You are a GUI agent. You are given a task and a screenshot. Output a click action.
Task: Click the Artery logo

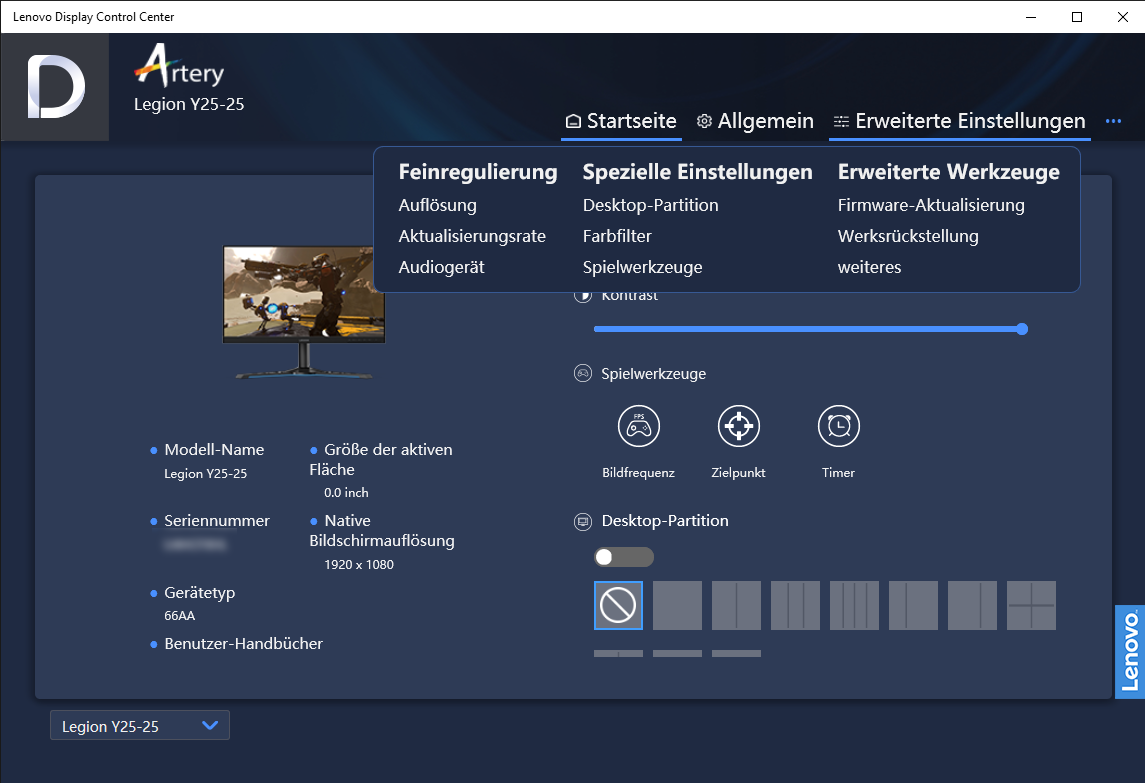click(180, 66)
